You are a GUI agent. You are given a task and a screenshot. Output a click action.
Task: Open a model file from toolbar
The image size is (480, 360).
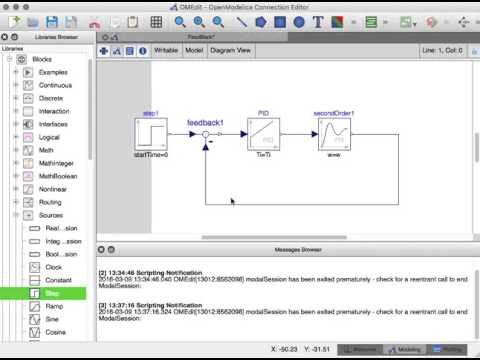pos(33,22)
